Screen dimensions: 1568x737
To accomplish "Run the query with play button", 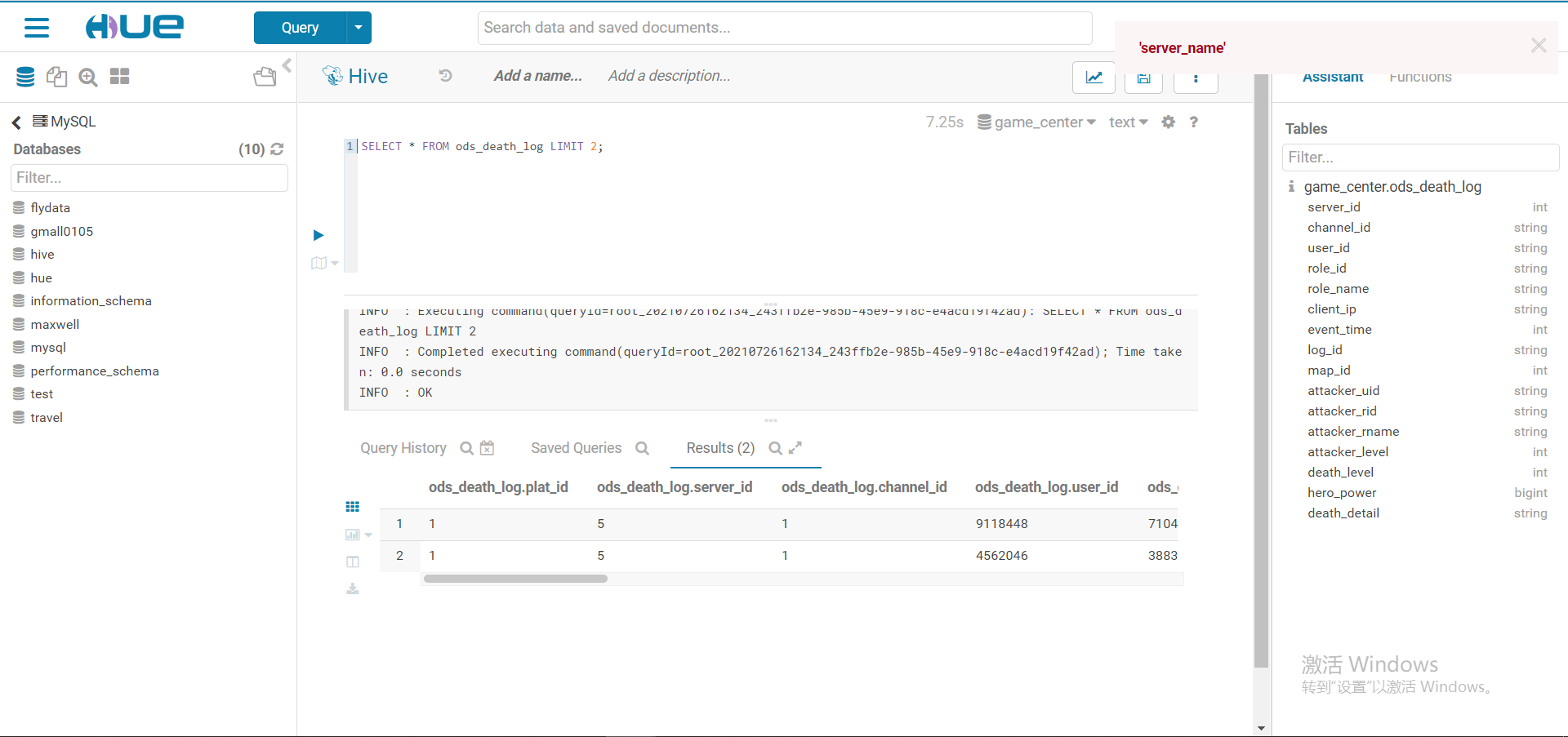I will coord(318,235).
